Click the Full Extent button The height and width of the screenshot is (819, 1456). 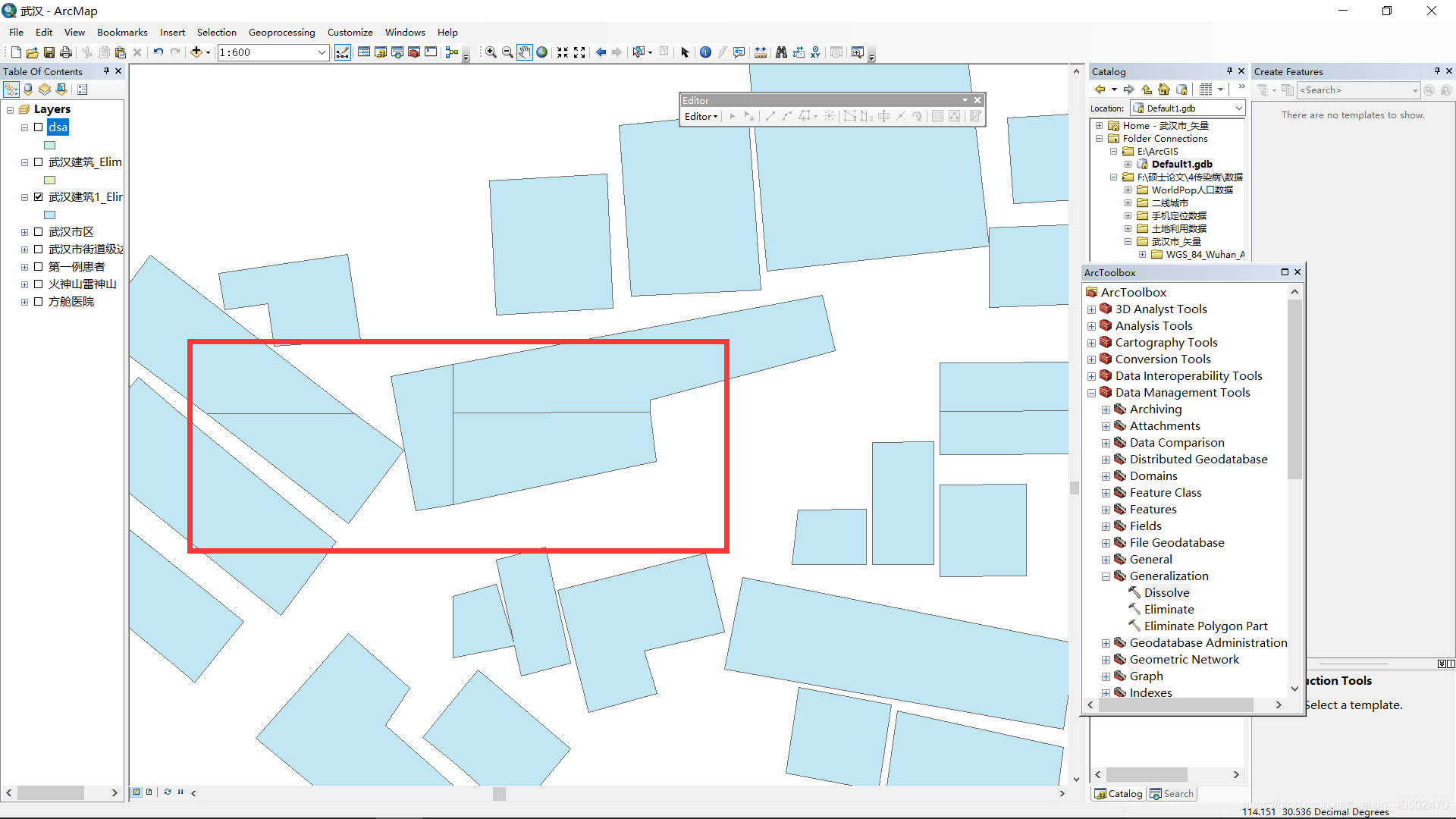click(540, 52)
